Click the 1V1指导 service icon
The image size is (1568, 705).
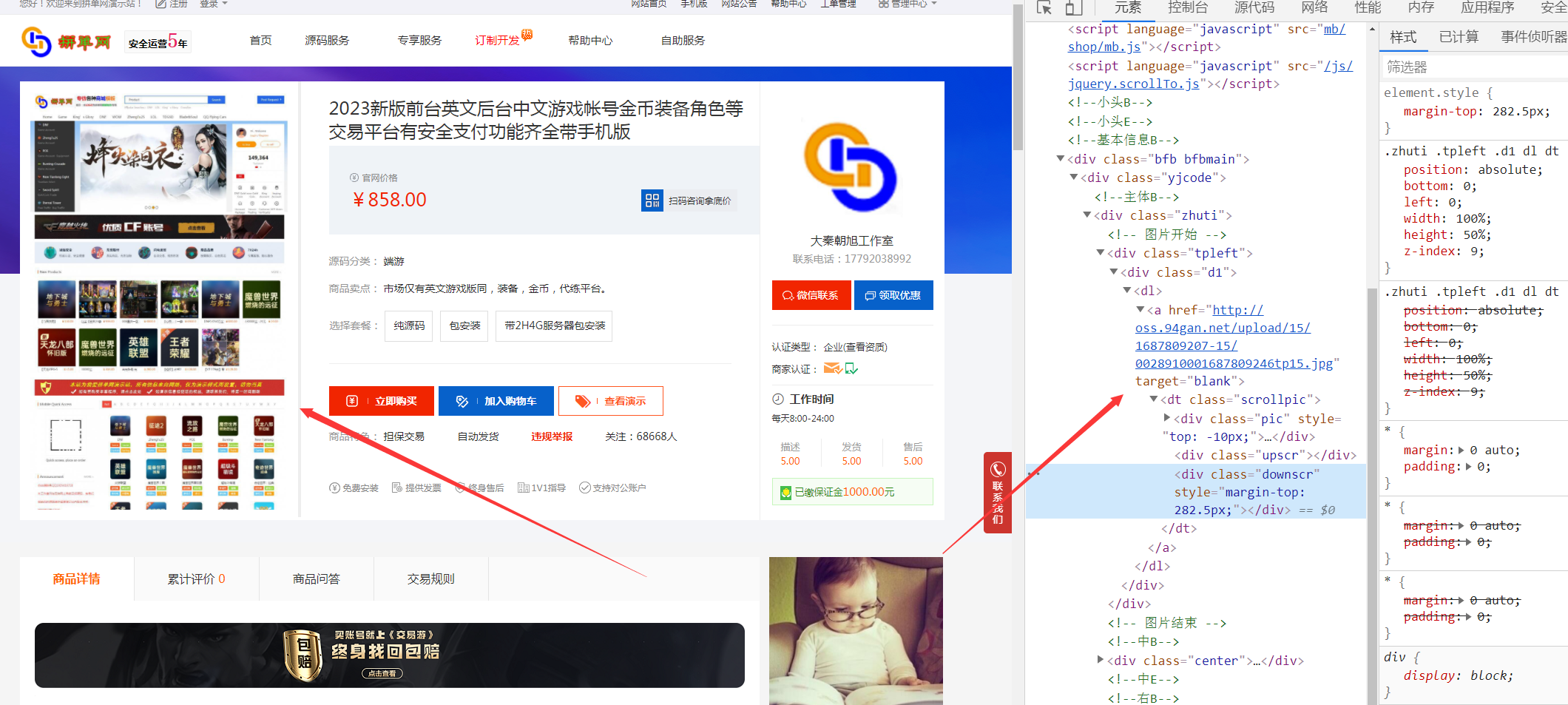pyautogui.click(x=523, y=488)
